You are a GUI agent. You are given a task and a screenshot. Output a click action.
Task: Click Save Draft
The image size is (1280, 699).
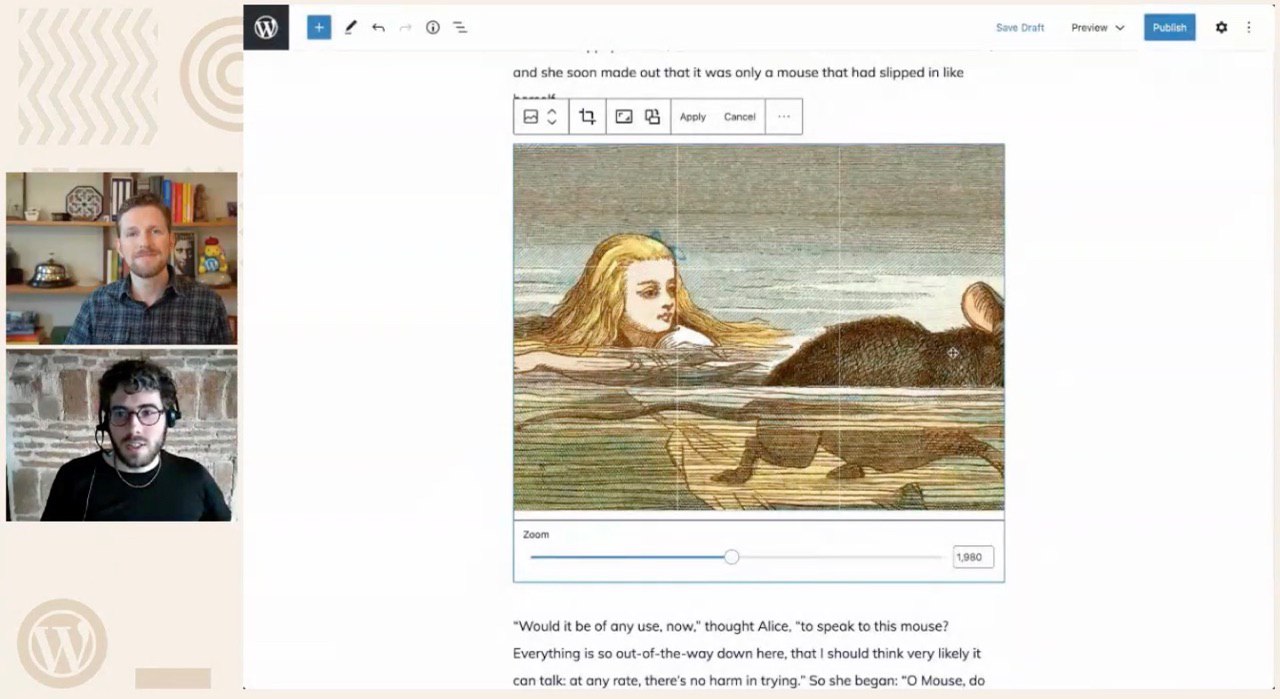point(1020,28)
